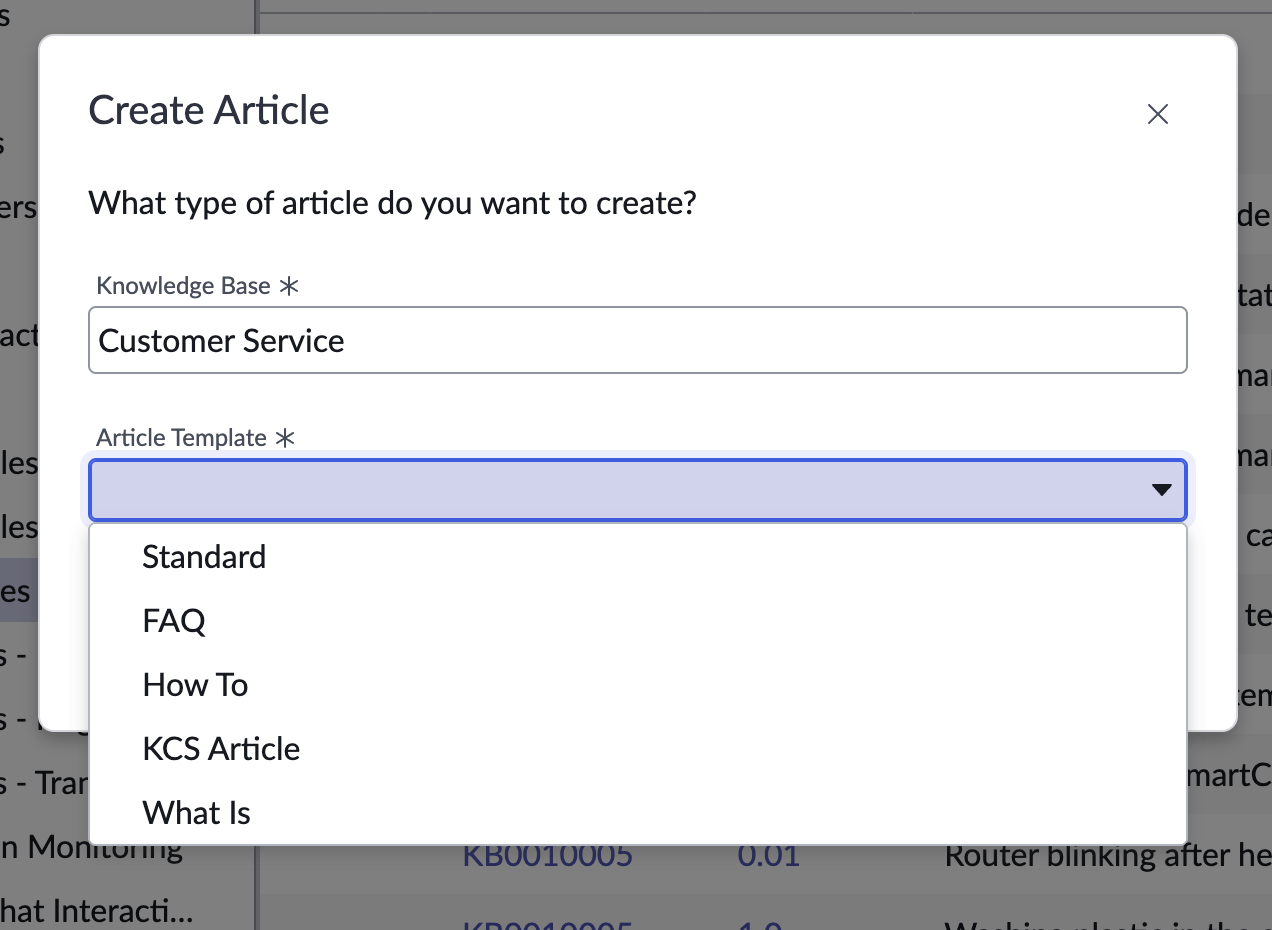Click the Knowledge Base field showing Customer Service
Viewport: 1272px width, 930px height.
click(638, 340)
